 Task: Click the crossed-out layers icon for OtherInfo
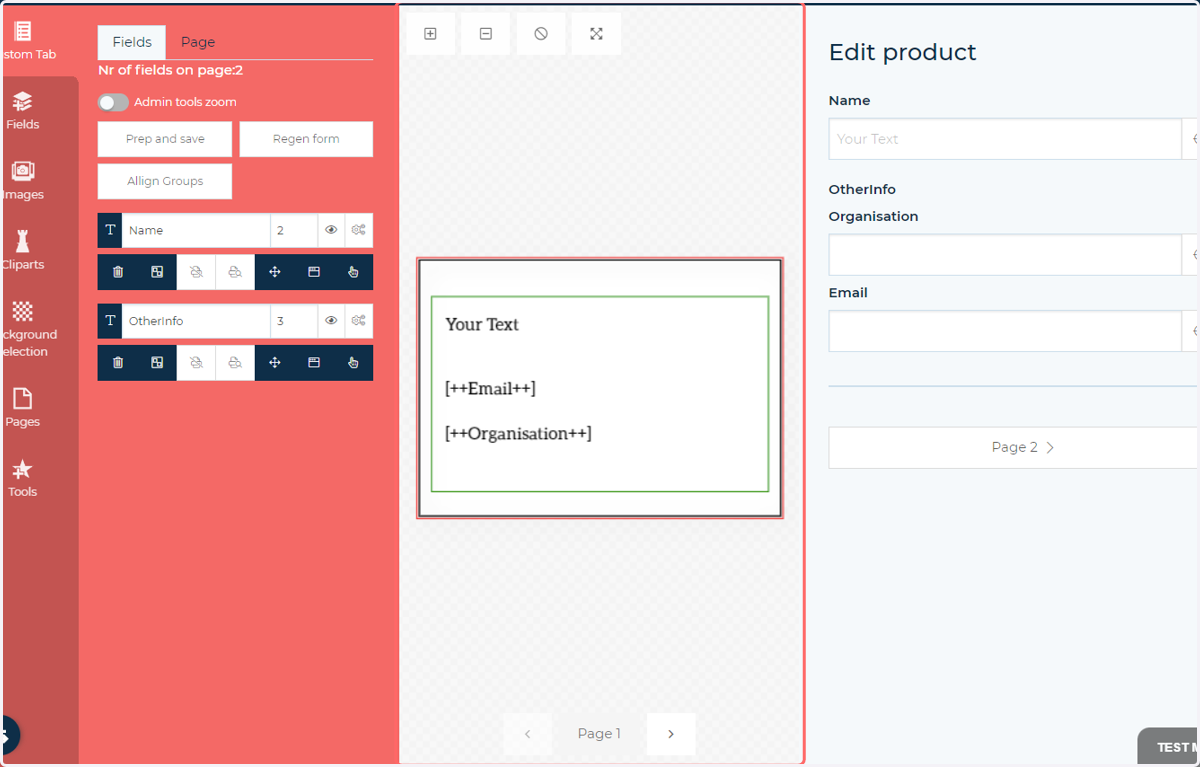coord(196,363)
